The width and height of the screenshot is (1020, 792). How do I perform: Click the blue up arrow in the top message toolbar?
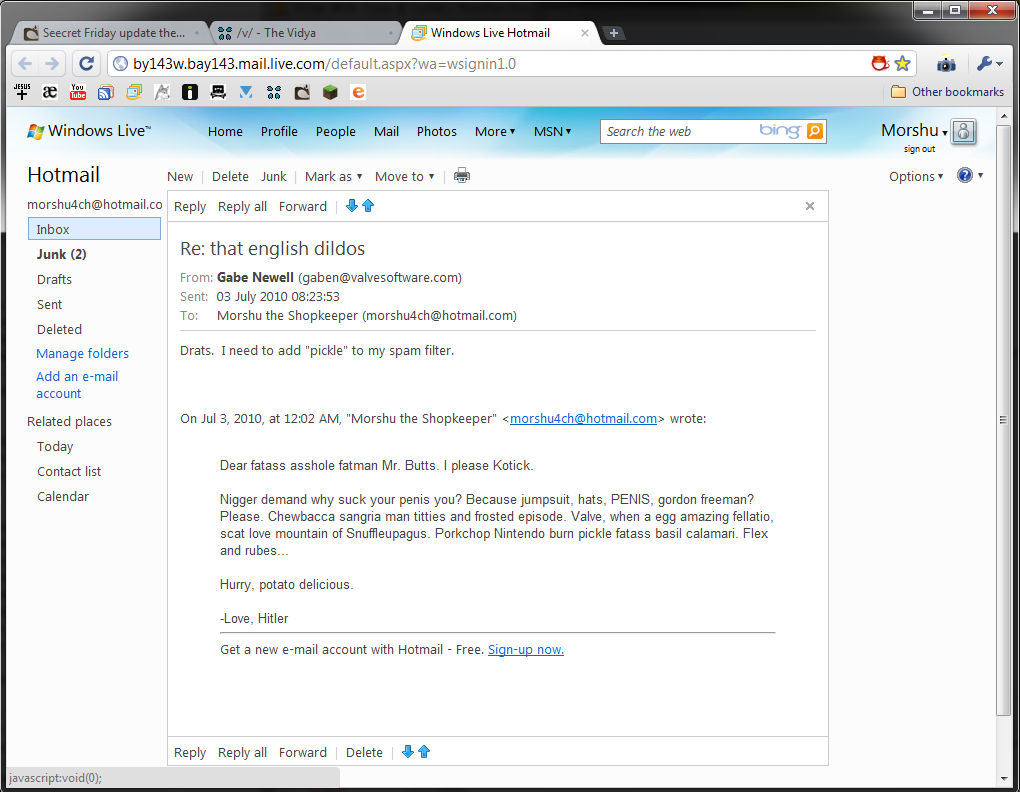(368, 206)
